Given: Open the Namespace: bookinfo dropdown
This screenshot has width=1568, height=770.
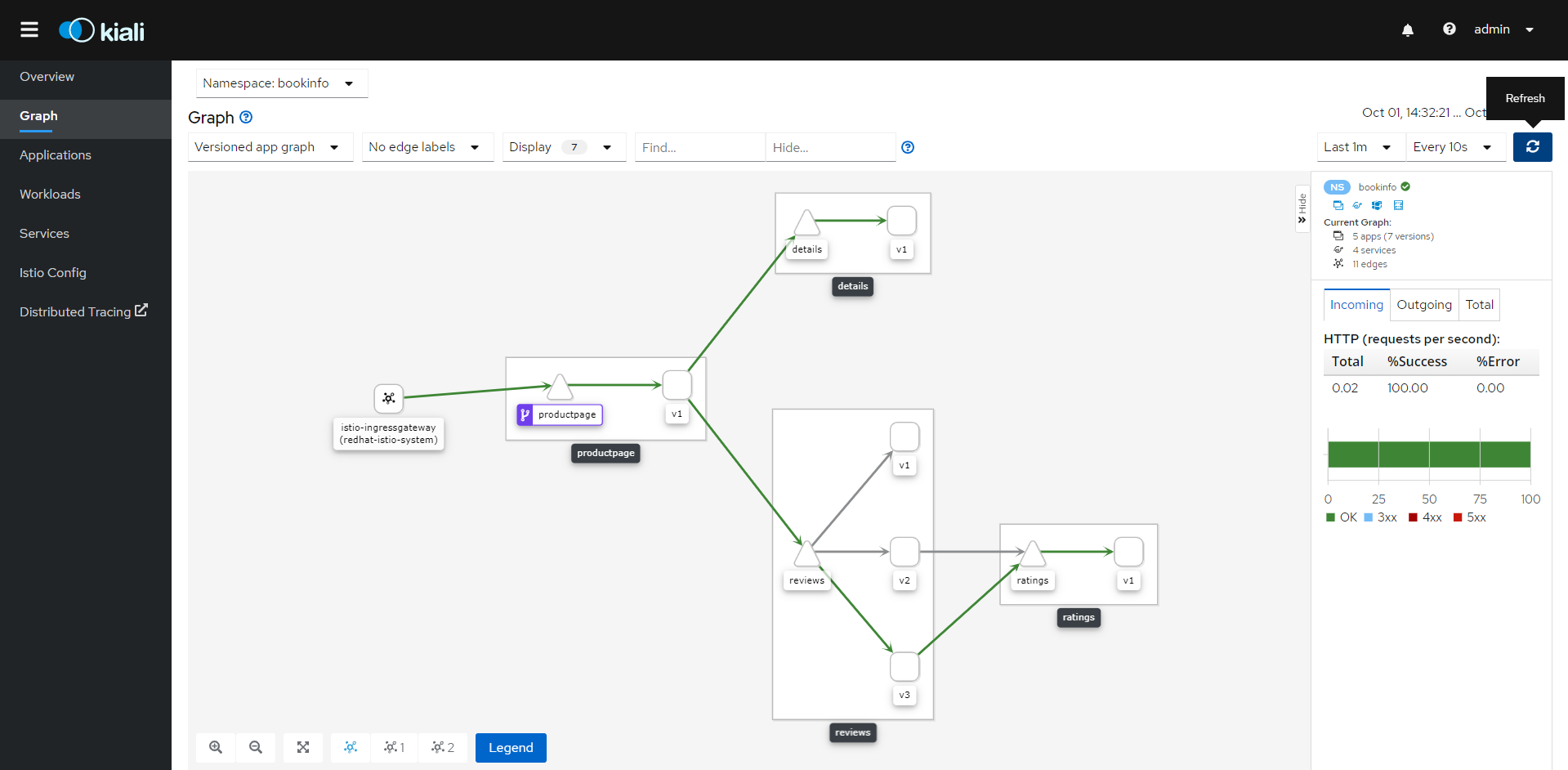Looking at the screenshot, I should pyautogui.click(x=282, y=83).
